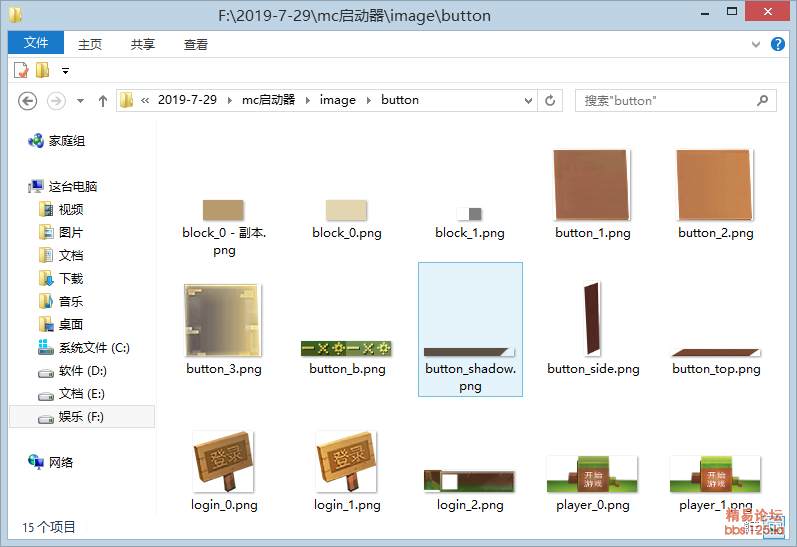Viewport: 797px width, 547px height.
Task: Select the player_1.png file thumbnail
Action: tap(715, 474)
